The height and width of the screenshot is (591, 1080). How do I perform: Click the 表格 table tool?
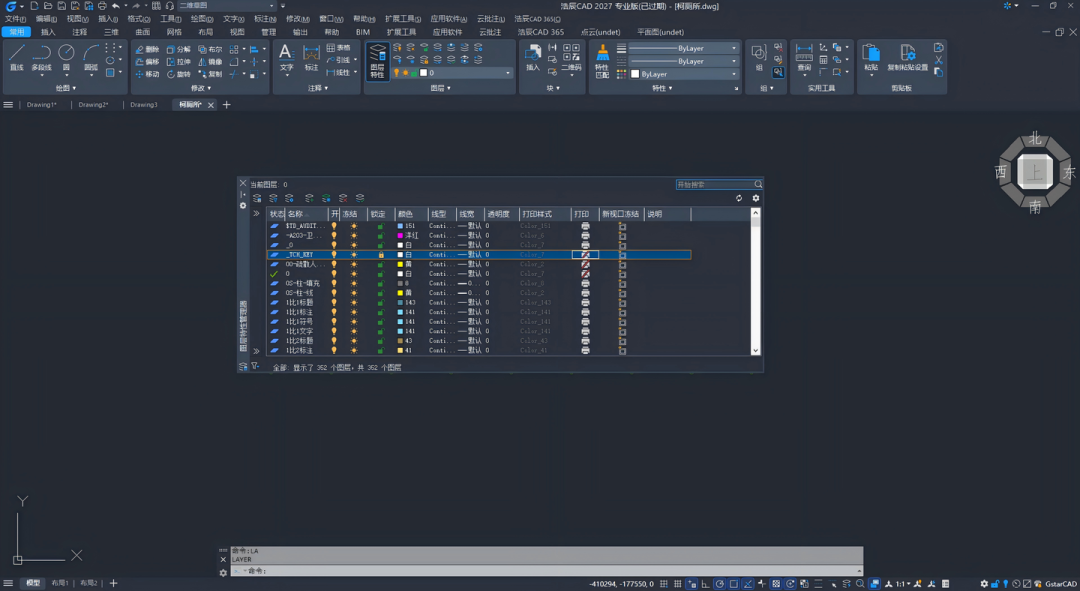click(x=338, y=48)
